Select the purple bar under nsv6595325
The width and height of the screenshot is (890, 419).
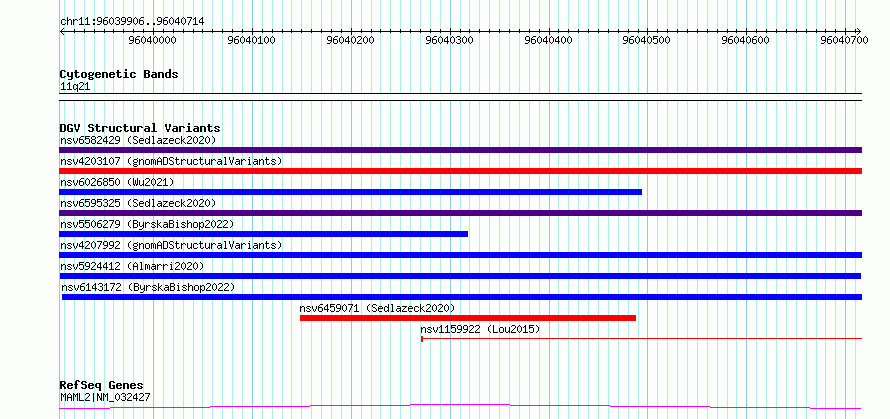(461, 213)
